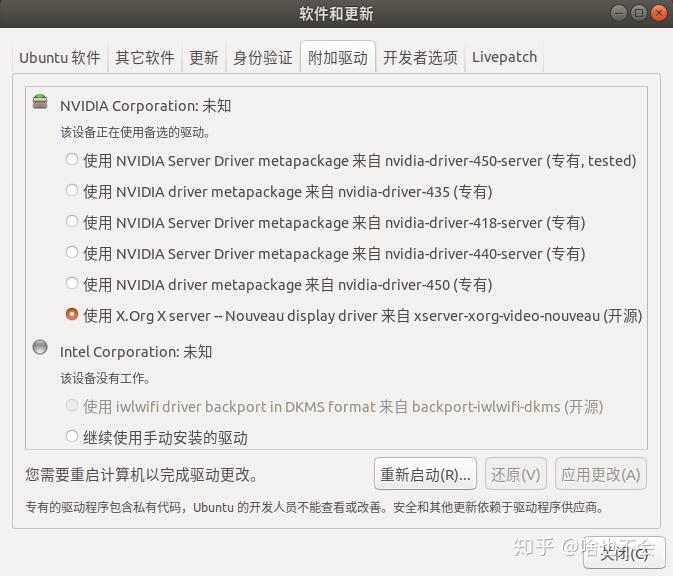Maximize the 软件和更新 window

[x=639, y=13]
